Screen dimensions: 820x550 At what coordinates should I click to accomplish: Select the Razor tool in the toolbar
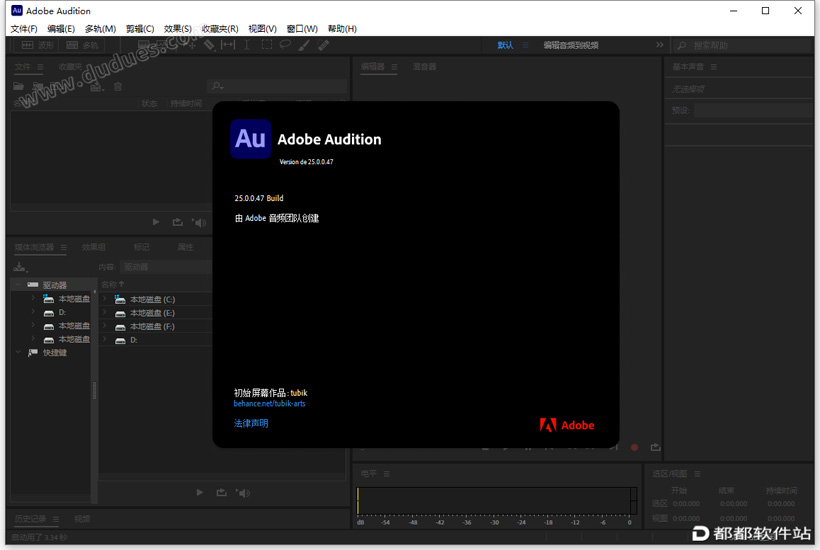pyautogui.click(x=209, y=45)
